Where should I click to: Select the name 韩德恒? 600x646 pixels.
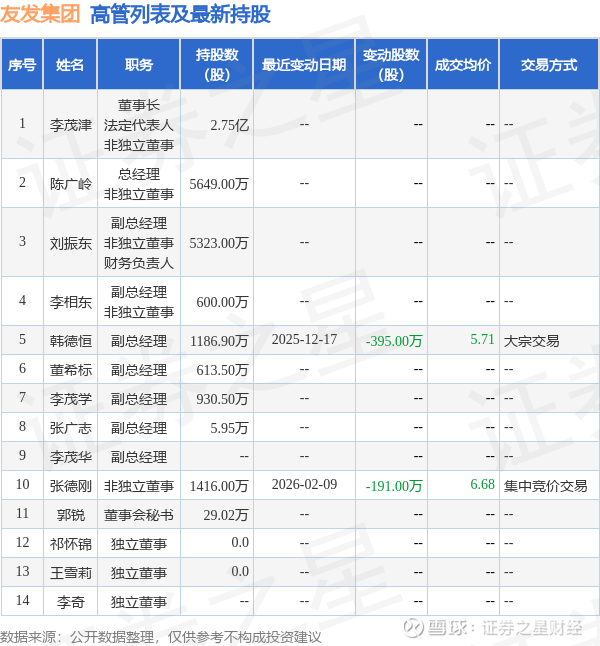pos(71,341)
